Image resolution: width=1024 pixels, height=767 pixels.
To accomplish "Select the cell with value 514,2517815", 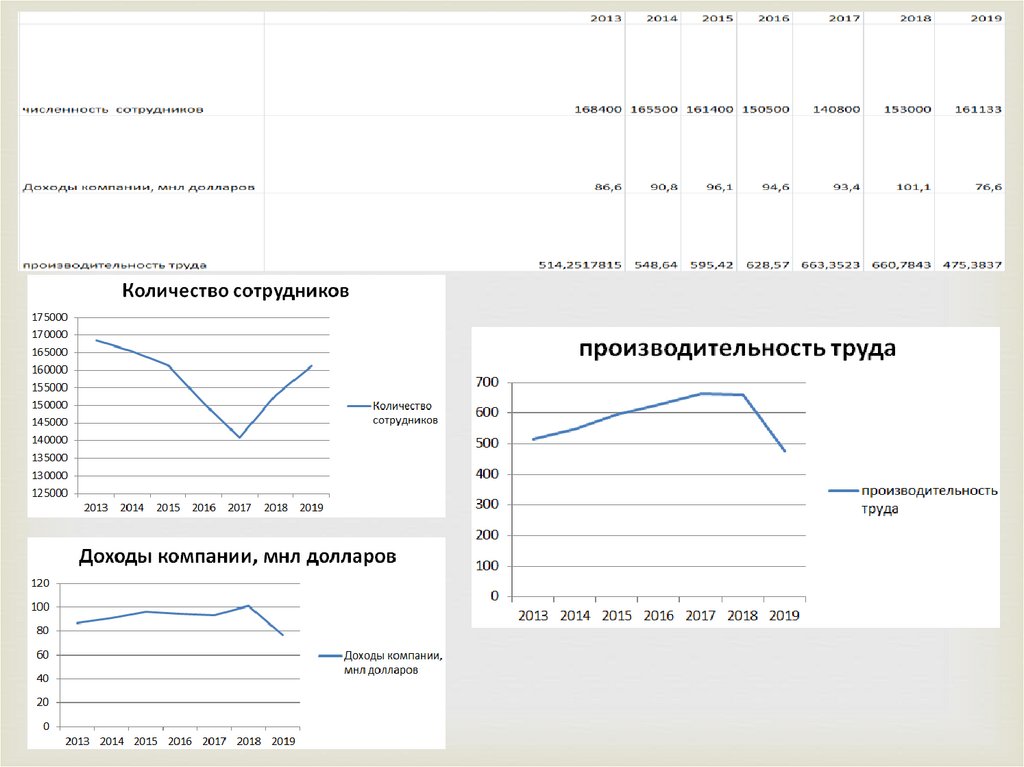I will point(580,265).
